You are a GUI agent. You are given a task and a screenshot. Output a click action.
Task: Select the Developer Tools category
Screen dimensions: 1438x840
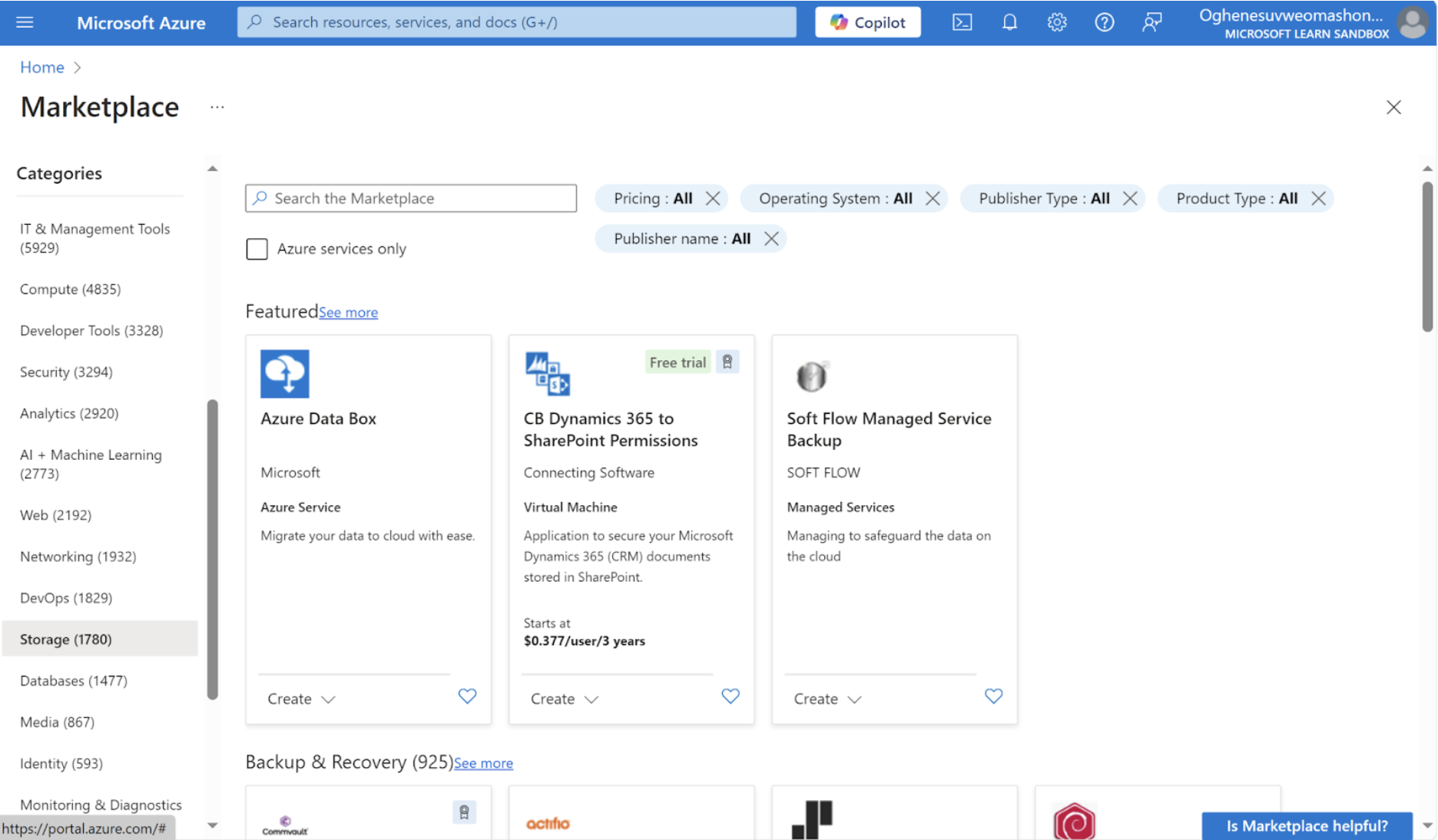pos(100,331)
